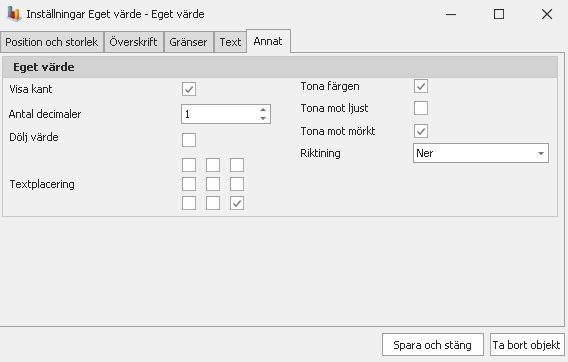The width and height of the screenshot is (568, 362).
Task: Enable the Dölj värde checkbox
Action: tap(189, 140)
